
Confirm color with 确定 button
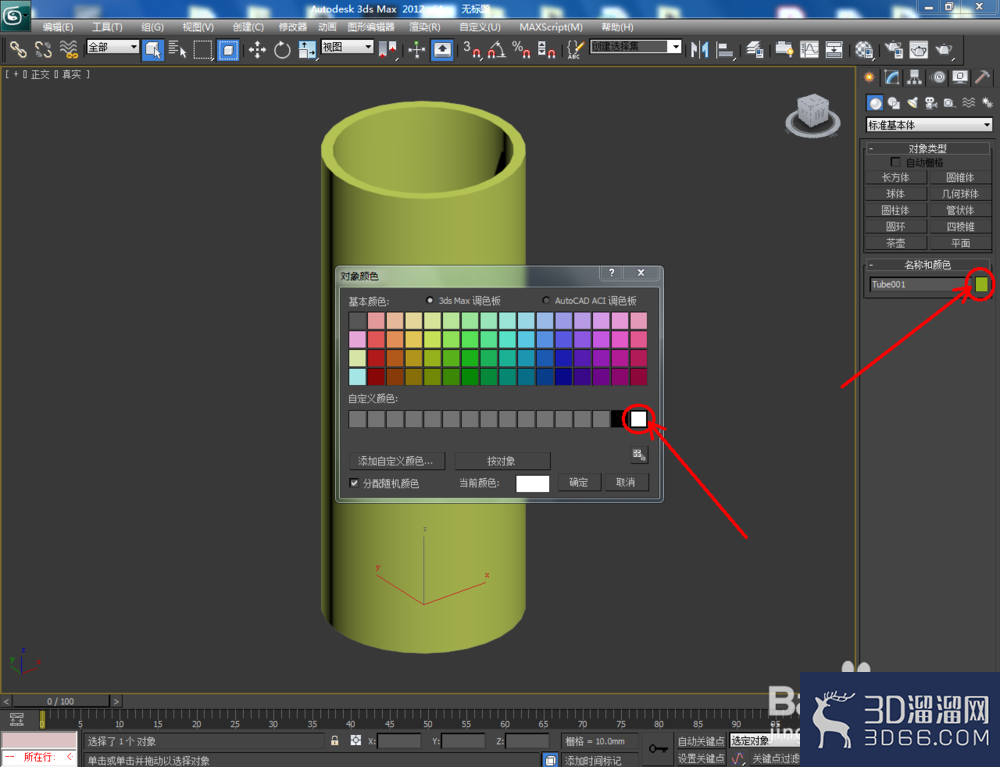point(579,483)
